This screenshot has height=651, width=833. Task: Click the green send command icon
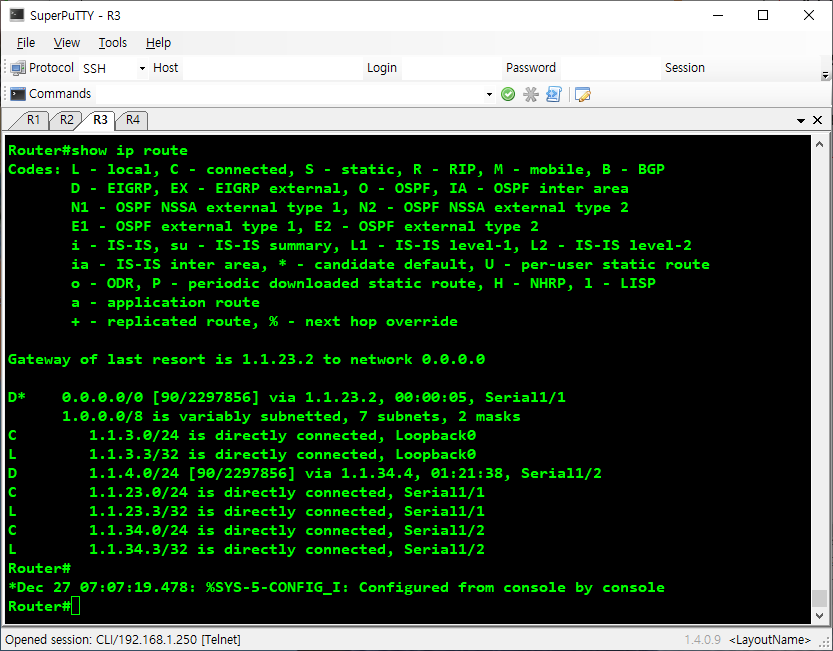508,95
